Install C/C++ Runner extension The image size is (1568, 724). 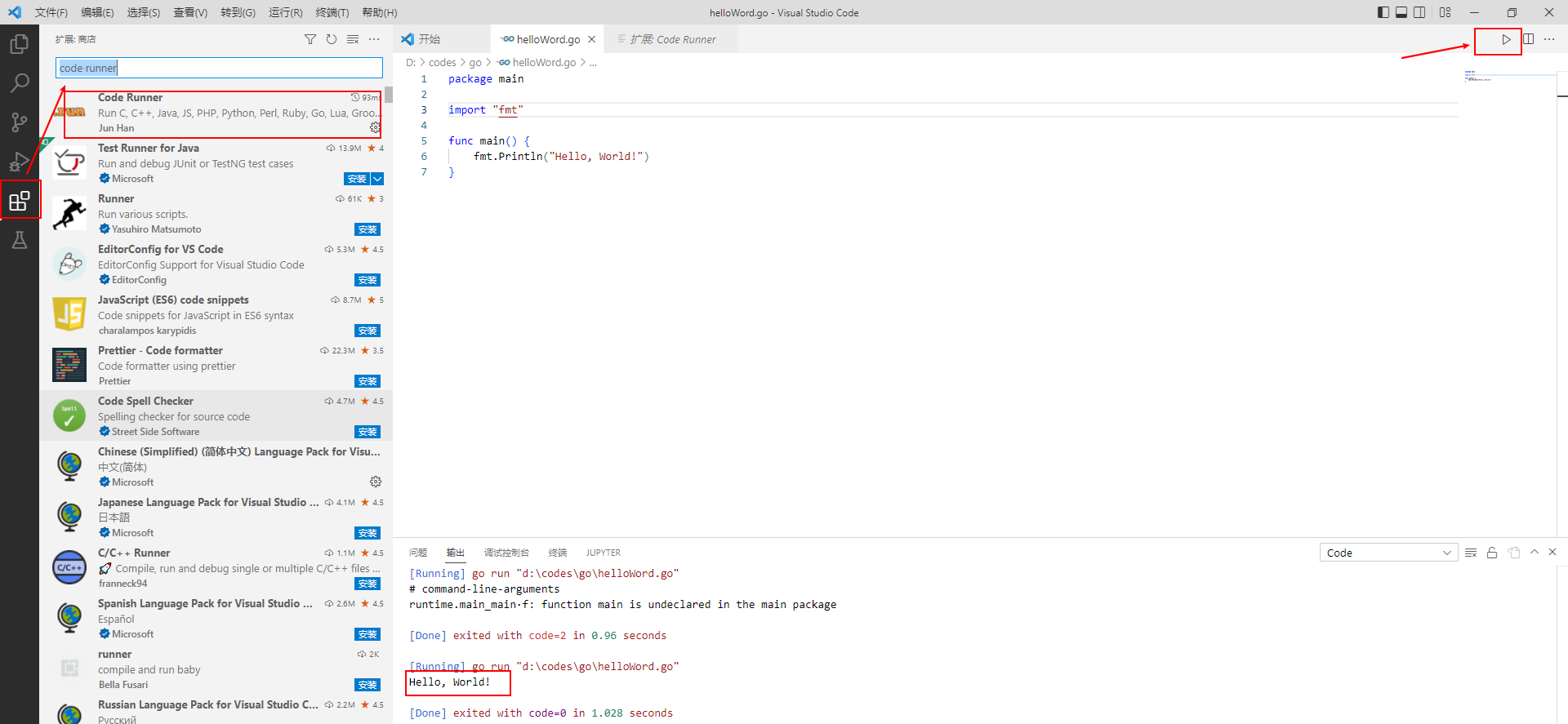(367, 584)
